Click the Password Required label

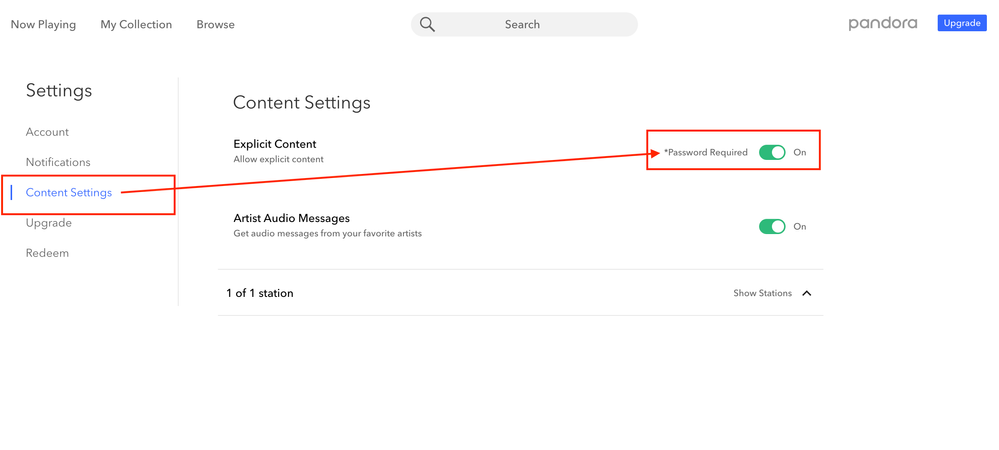click(706, 152)
